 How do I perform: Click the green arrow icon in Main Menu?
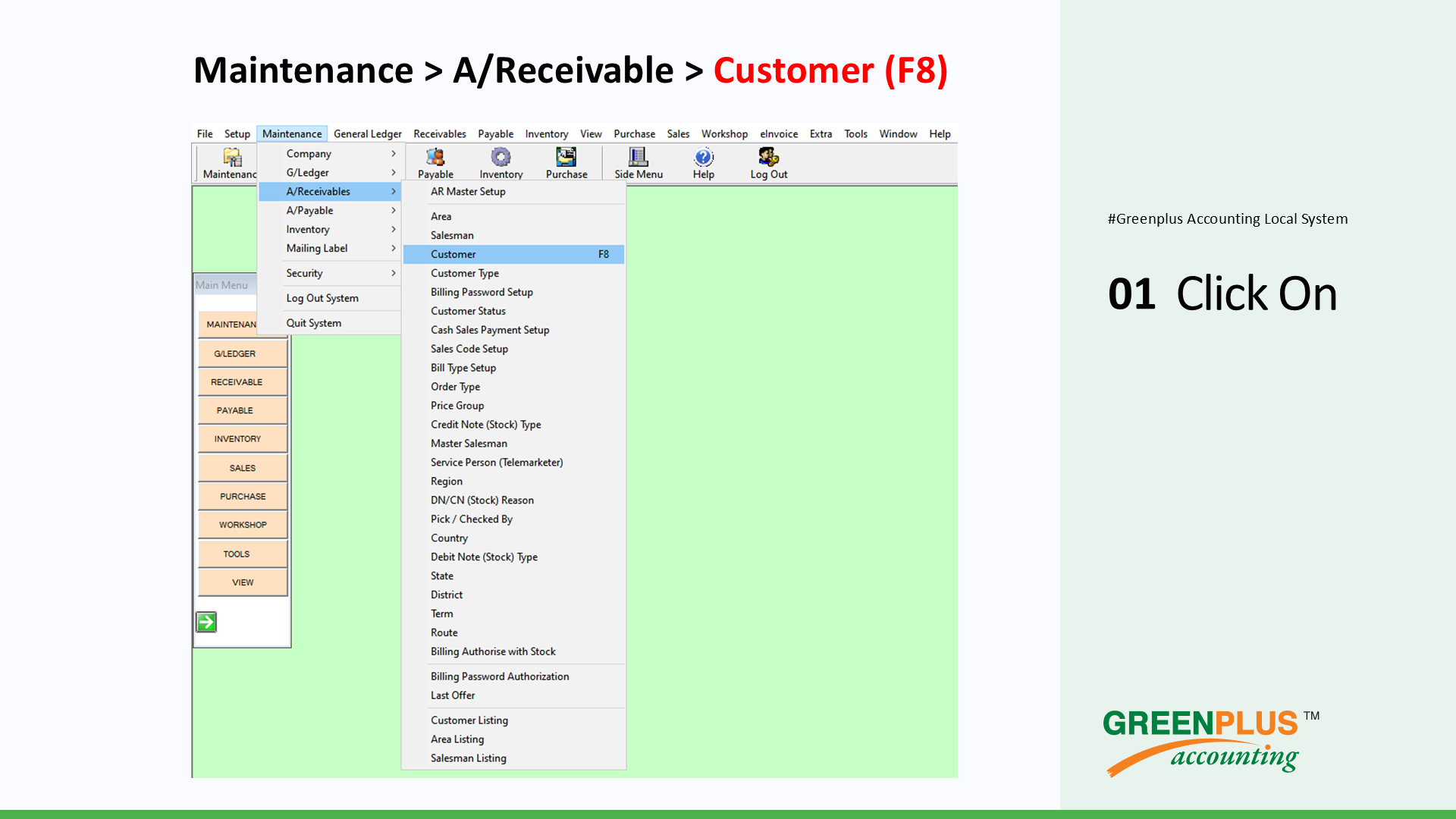pyautogui.click(x=206, y=623)
